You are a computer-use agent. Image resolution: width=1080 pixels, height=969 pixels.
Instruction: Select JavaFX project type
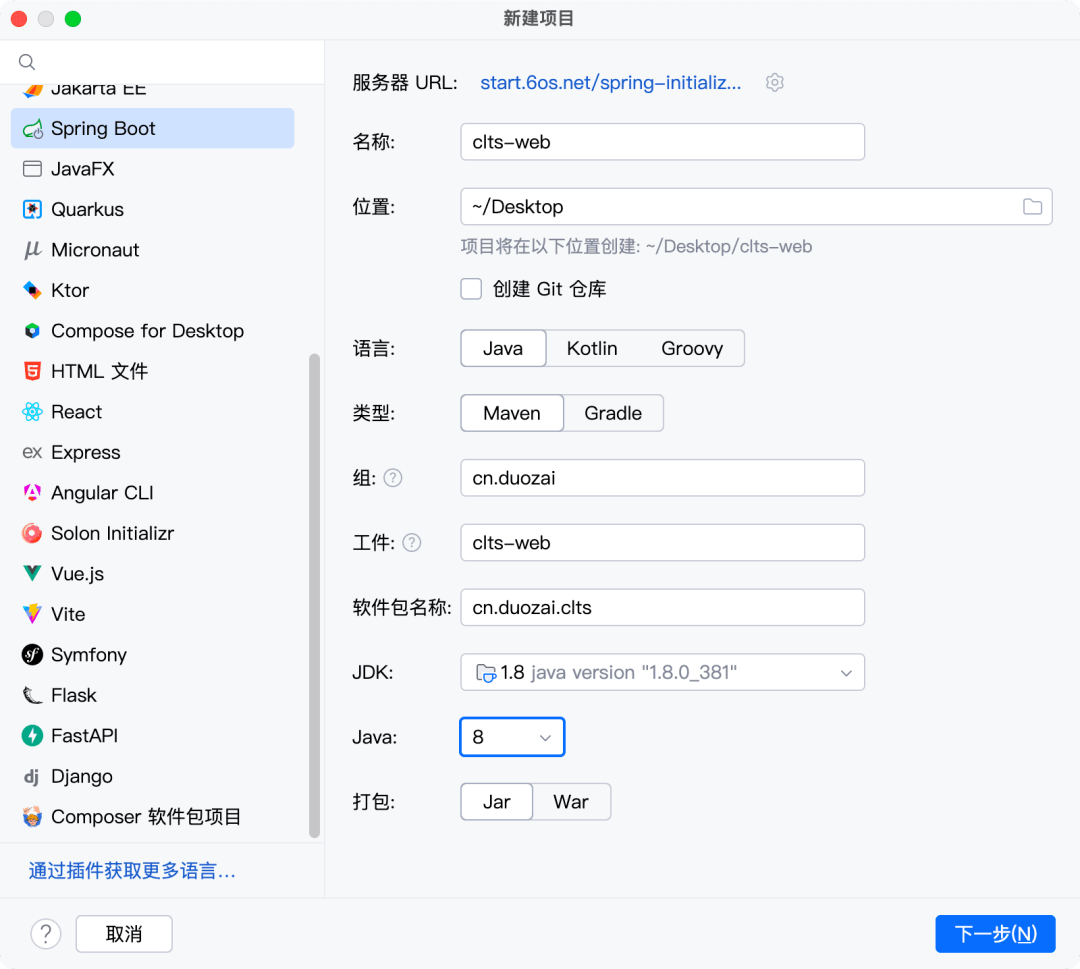(x=152, y=169)
